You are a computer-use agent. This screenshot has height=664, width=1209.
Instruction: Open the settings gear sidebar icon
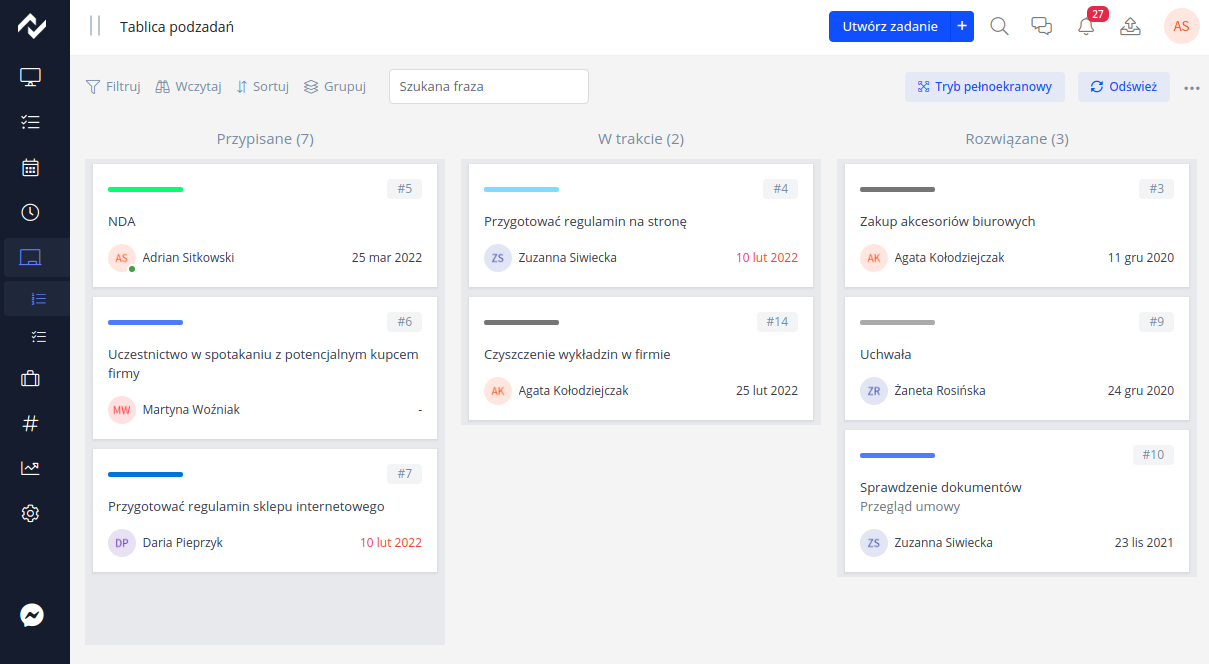pos(31,513)
